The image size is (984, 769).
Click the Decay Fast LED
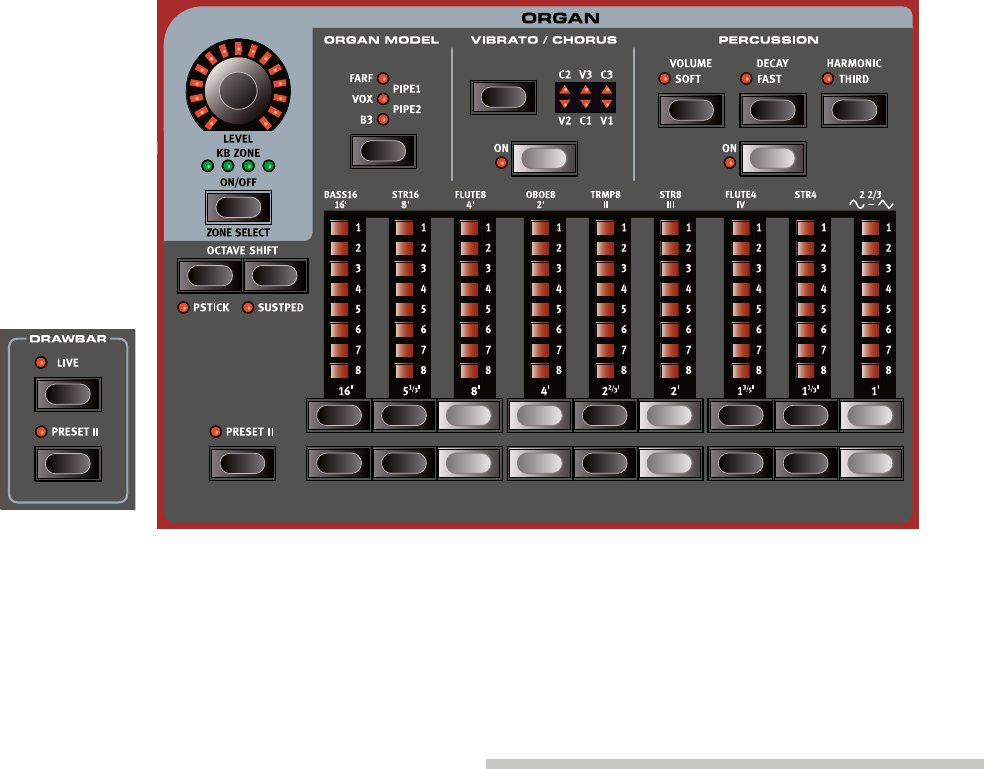(746, 78)
